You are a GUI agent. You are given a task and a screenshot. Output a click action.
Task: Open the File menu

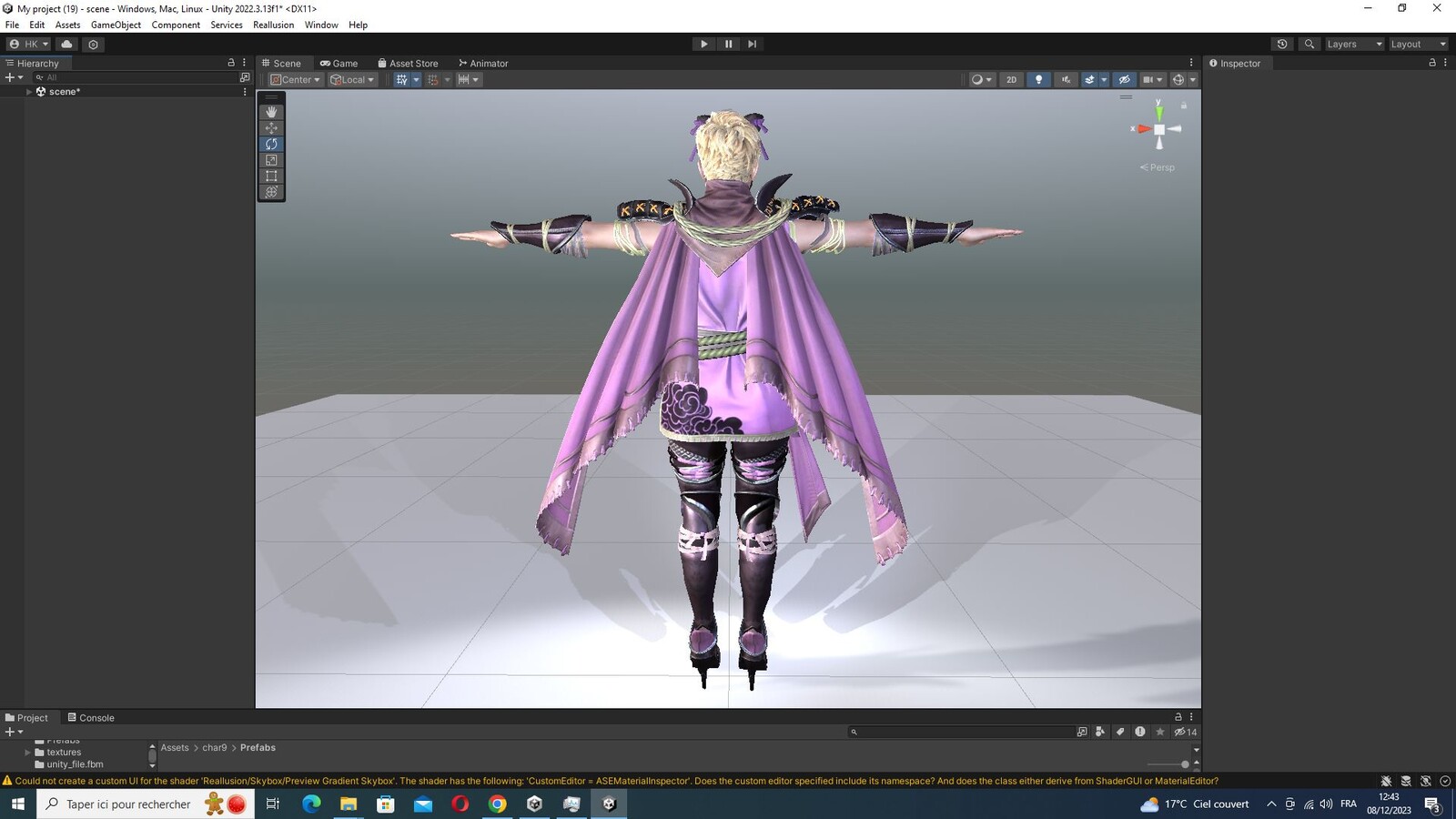12,25
